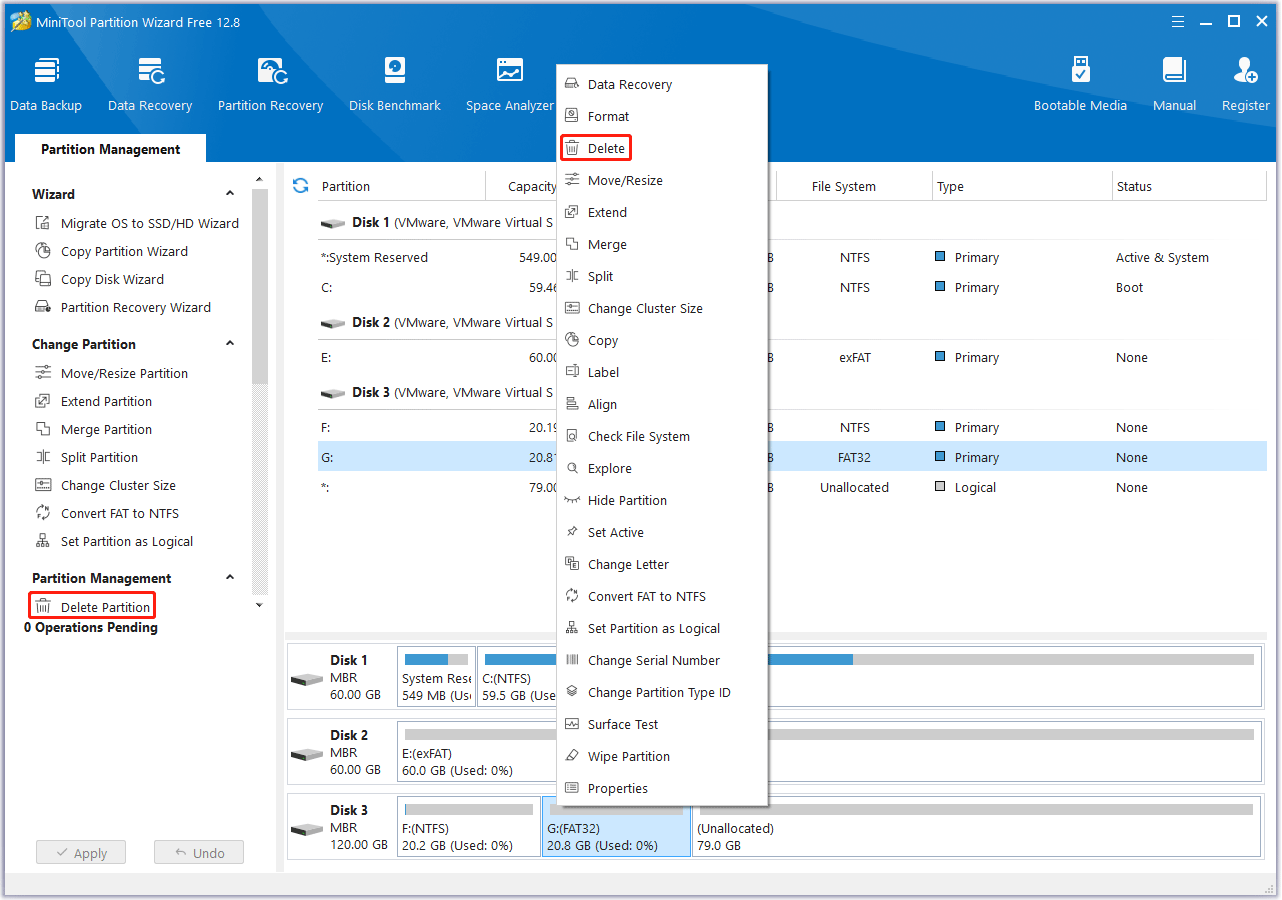Select the F: partition row
1282x900 pixels.
coord(792,427)
